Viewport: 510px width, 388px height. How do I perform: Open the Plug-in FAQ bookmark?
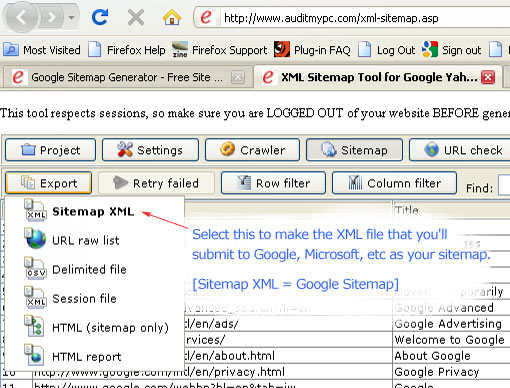(312, 50)
